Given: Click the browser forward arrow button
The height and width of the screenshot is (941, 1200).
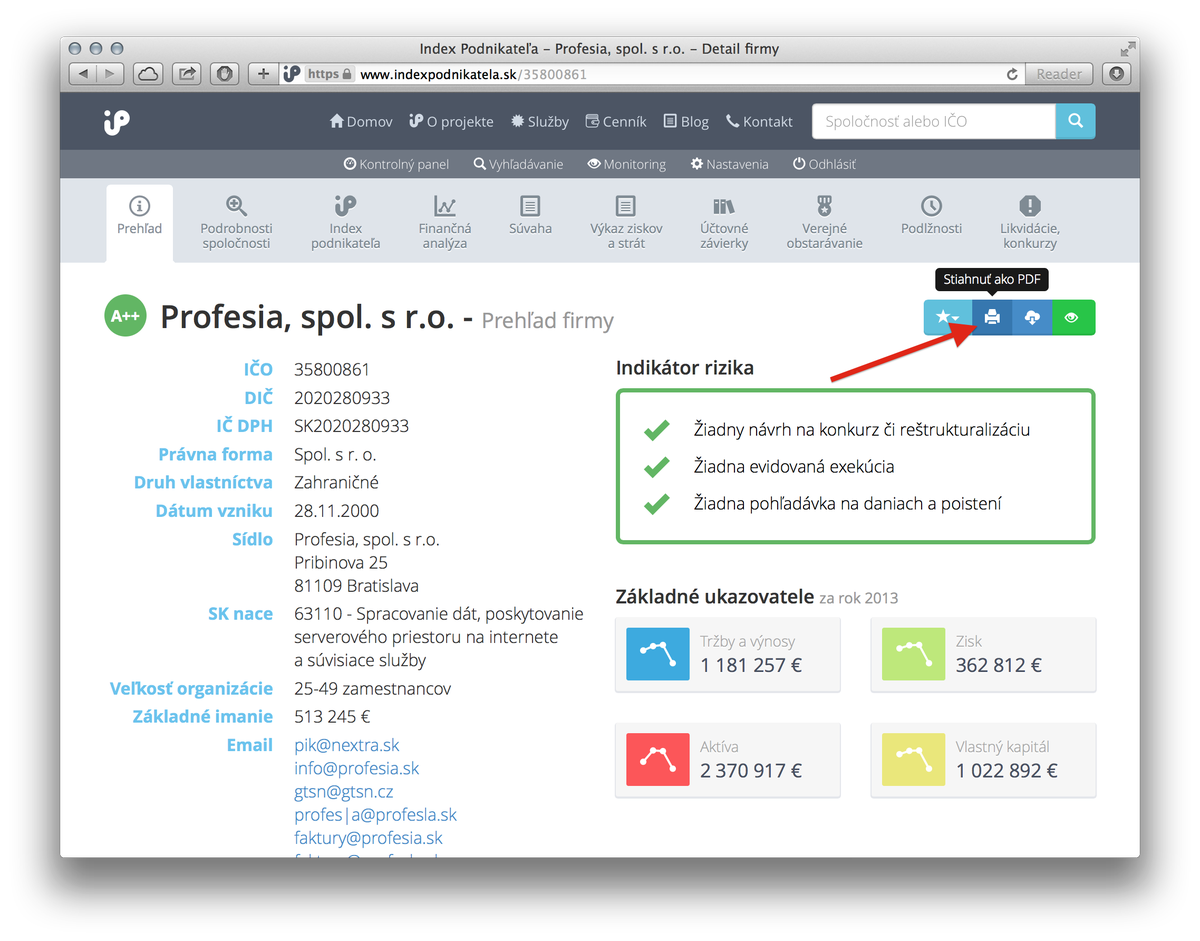Looking at the screenshot, I should (110, 73).
